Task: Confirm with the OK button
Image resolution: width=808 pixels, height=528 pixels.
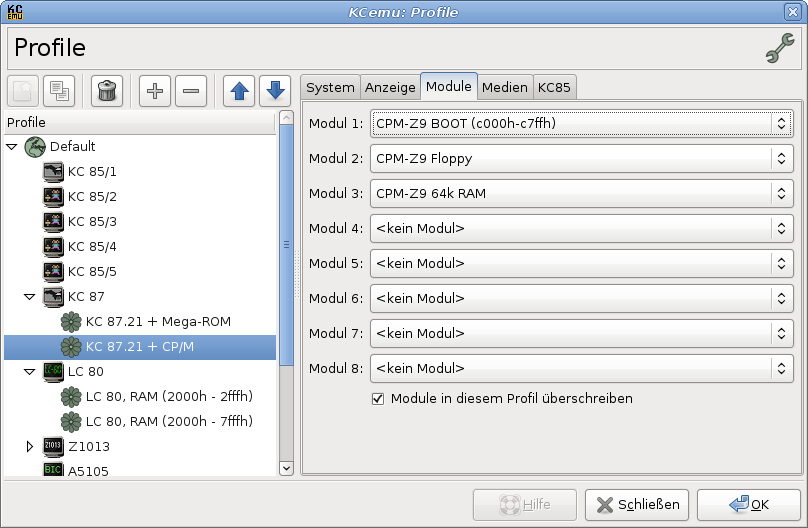Action: (x=749, y=505)
